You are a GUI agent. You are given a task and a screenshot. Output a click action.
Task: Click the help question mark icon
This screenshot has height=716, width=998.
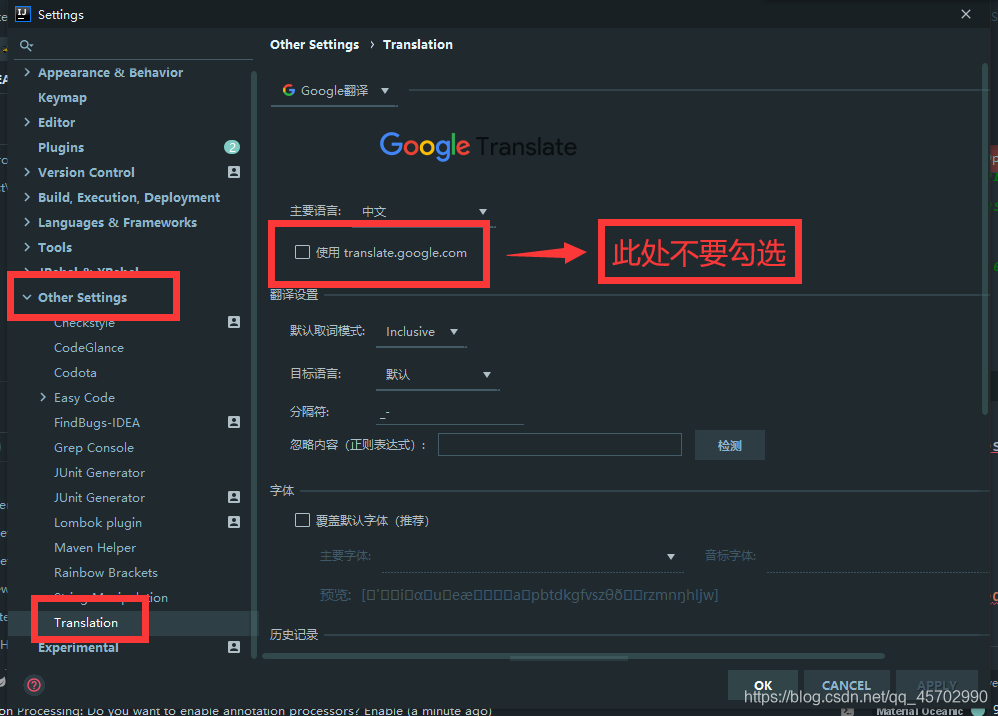pyautogui.click(x=34, y=685)
